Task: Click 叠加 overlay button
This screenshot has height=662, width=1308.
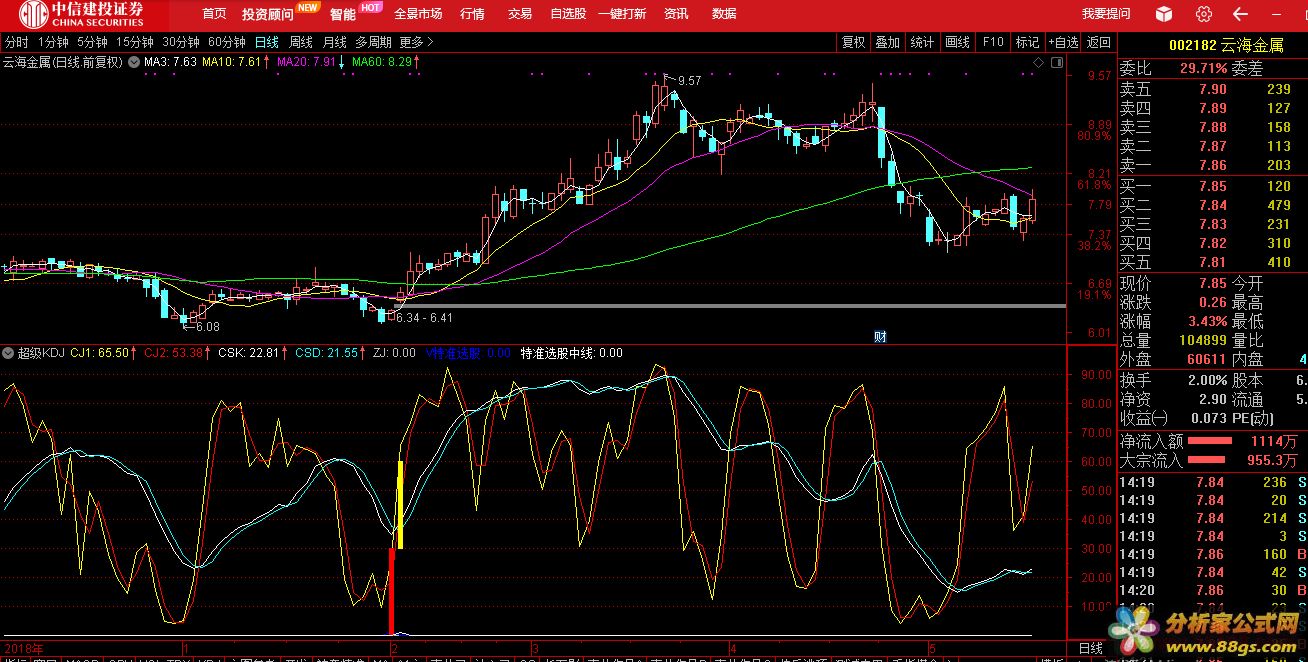Action: (888, 42)
